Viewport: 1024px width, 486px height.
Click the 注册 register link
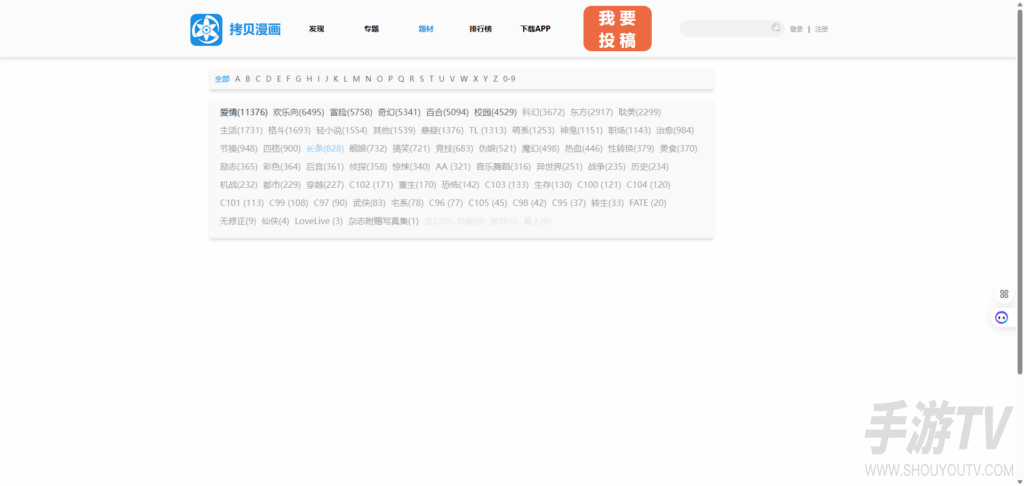click(x=822, y=29)
